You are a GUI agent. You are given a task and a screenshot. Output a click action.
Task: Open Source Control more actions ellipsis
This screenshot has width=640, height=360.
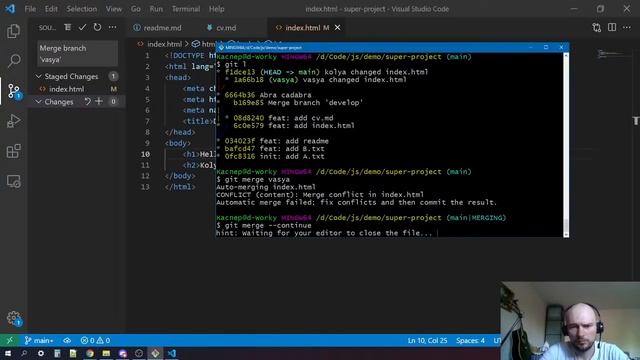tap(112, 27)
